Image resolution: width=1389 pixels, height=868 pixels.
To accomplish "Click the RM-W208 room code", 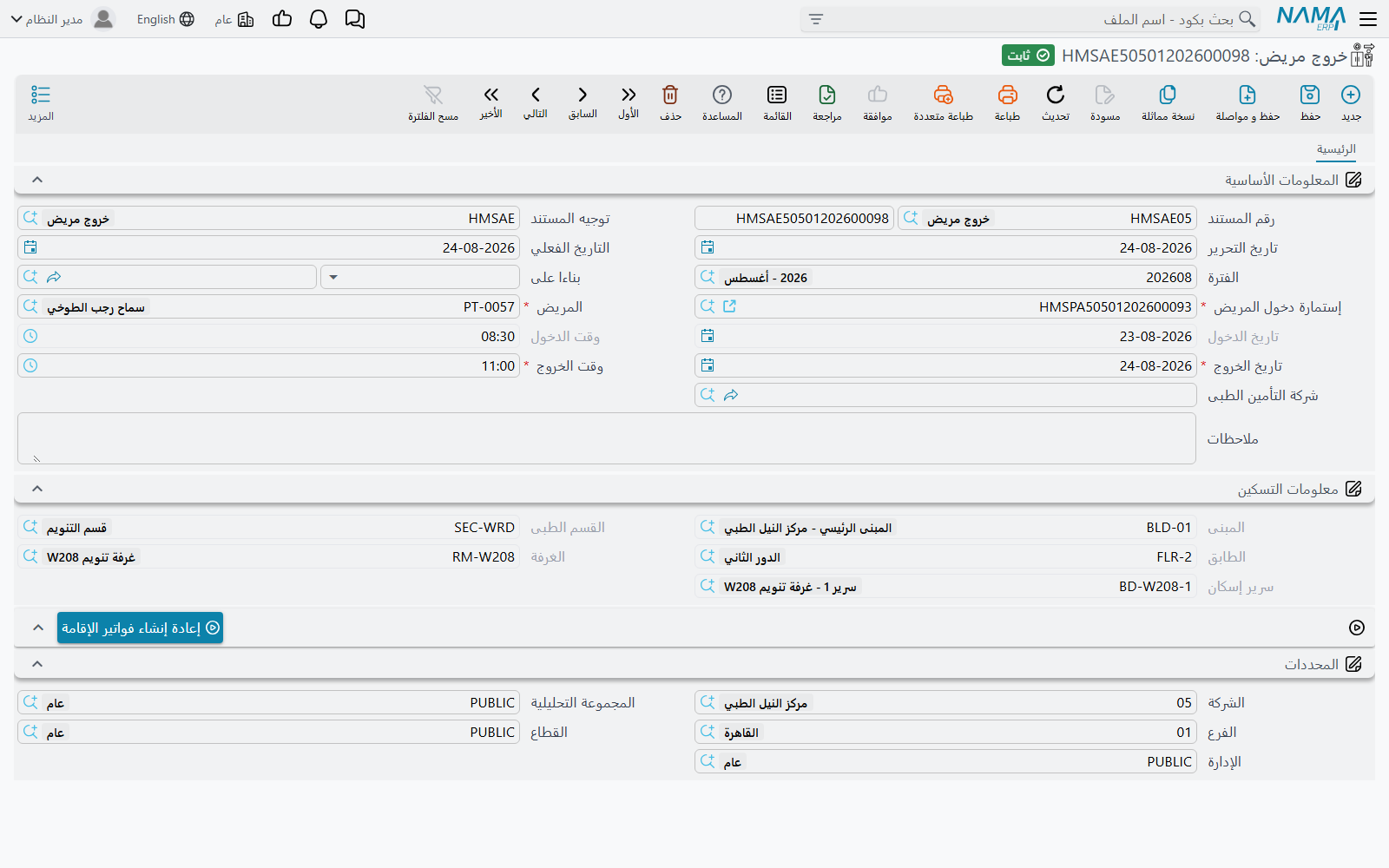I will [483, 557].
